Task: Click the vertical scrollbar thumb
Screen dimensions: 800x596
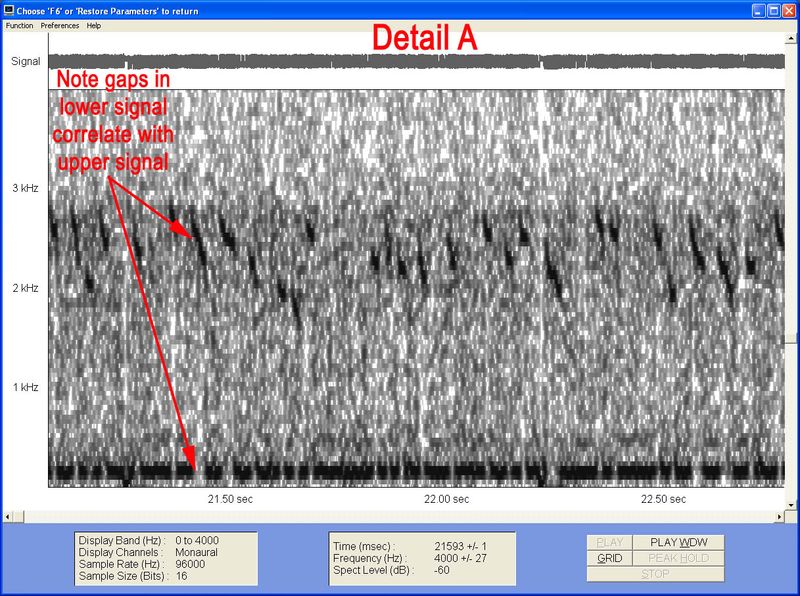Action: coord(791,338)
